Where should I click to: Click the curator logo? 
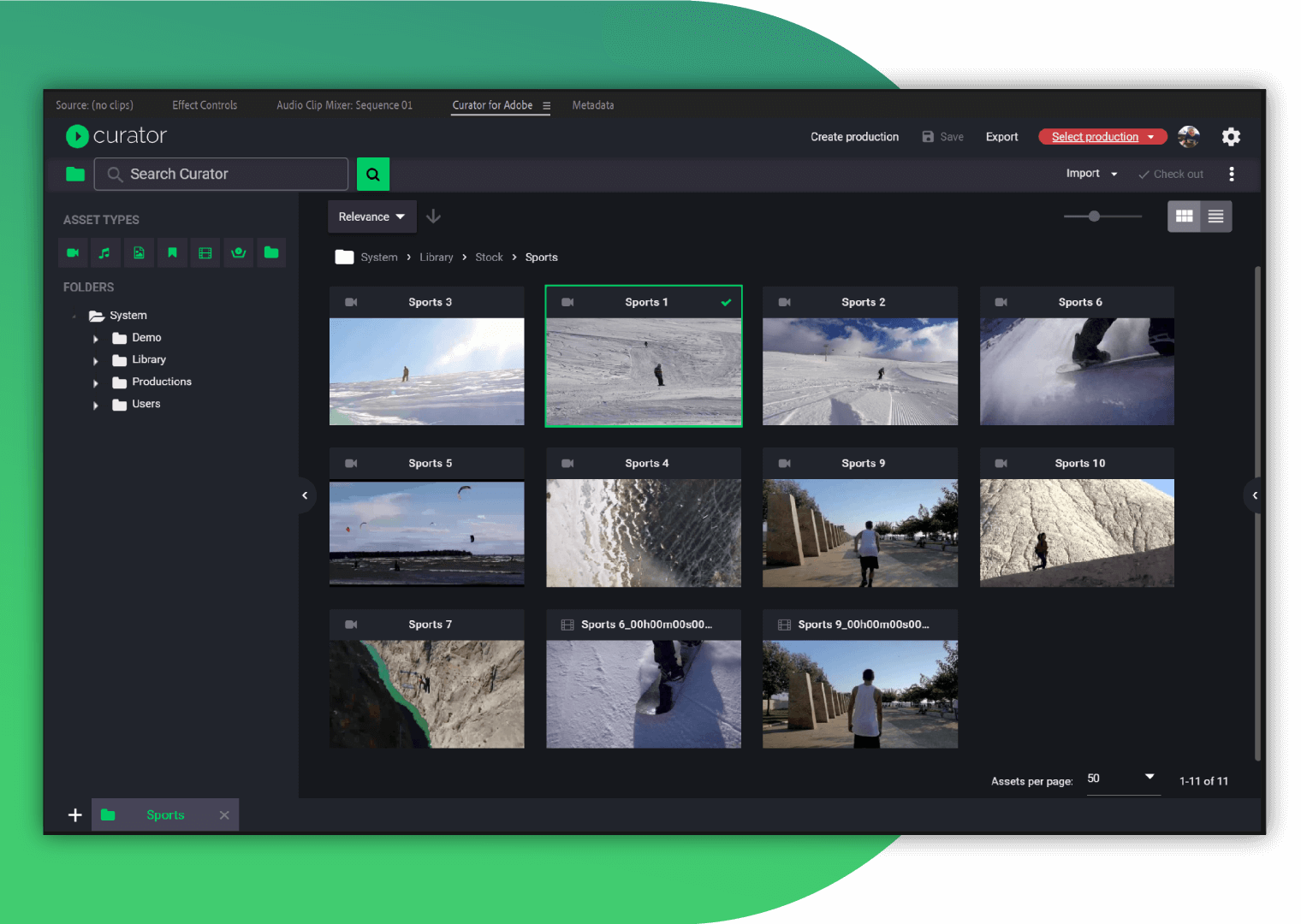(x=116, y=136)
